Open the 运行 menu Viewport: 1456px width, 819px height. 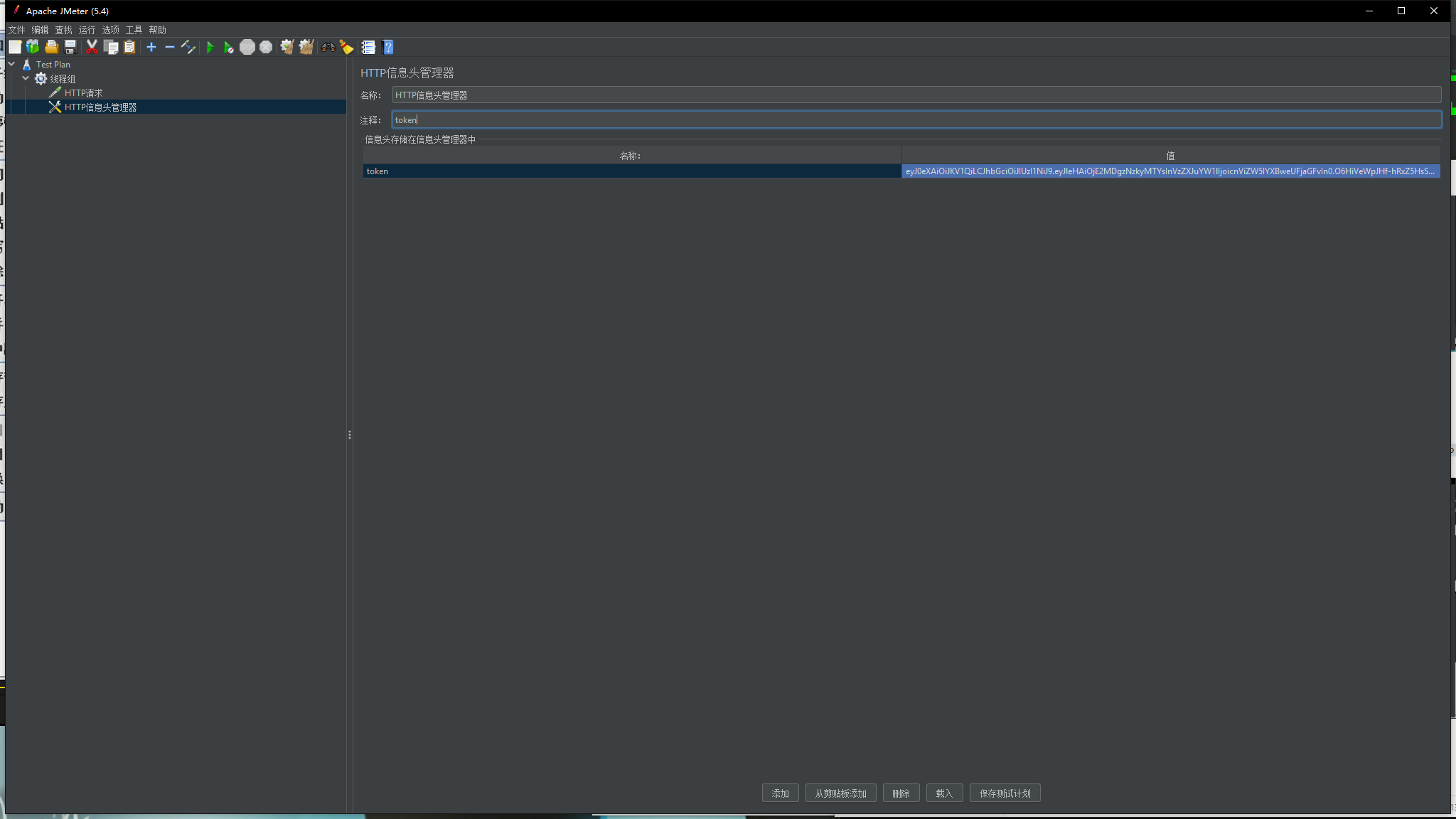[87, 30]
